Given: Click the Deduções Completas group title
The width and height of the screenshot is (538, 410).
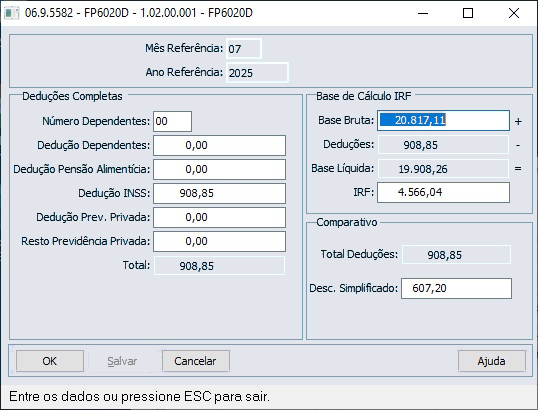Looking at the screenshot, I should coord(72,96).
